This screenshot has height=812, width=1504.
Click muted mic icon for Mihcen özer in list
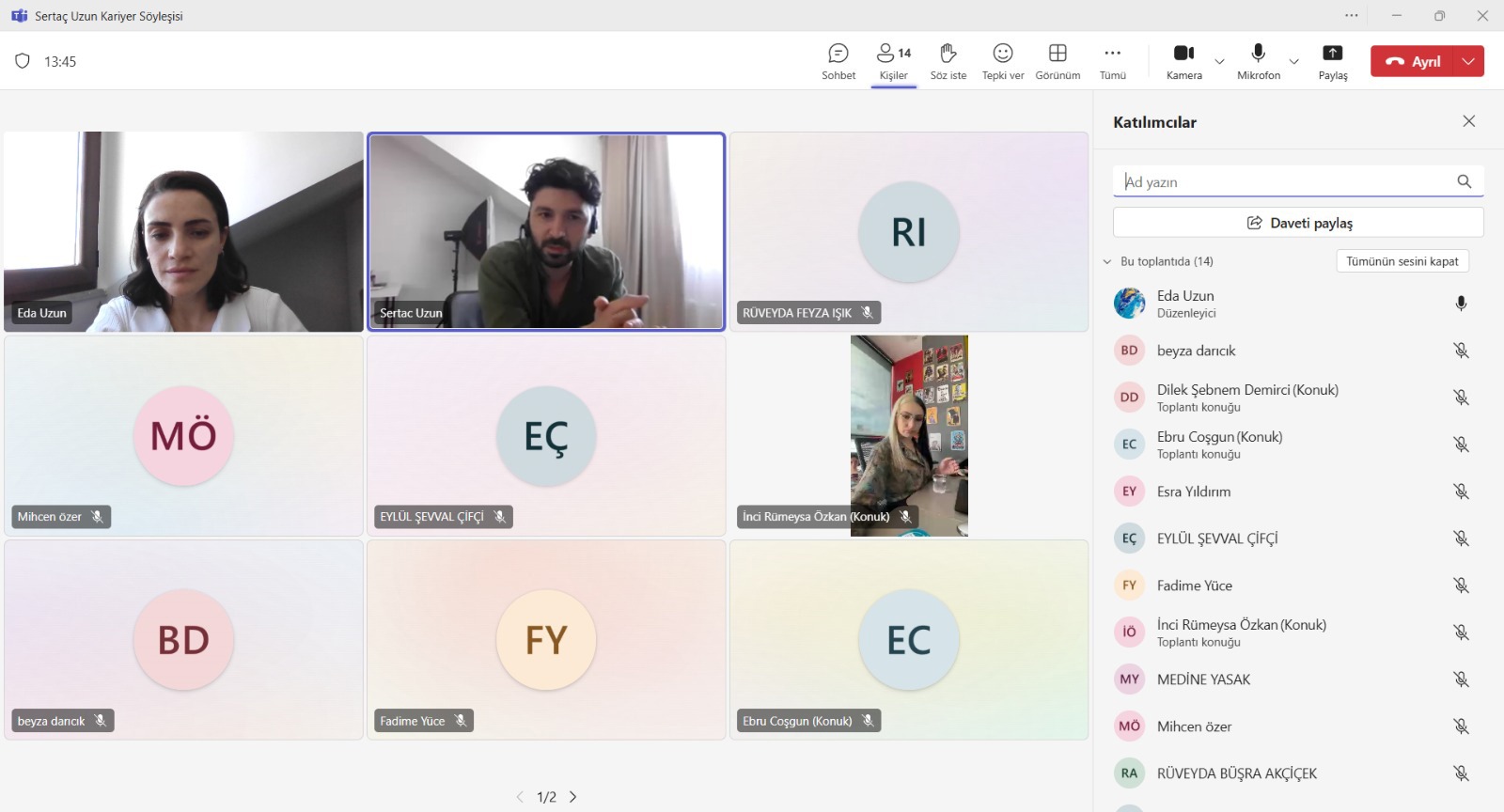coord(1461,726)
